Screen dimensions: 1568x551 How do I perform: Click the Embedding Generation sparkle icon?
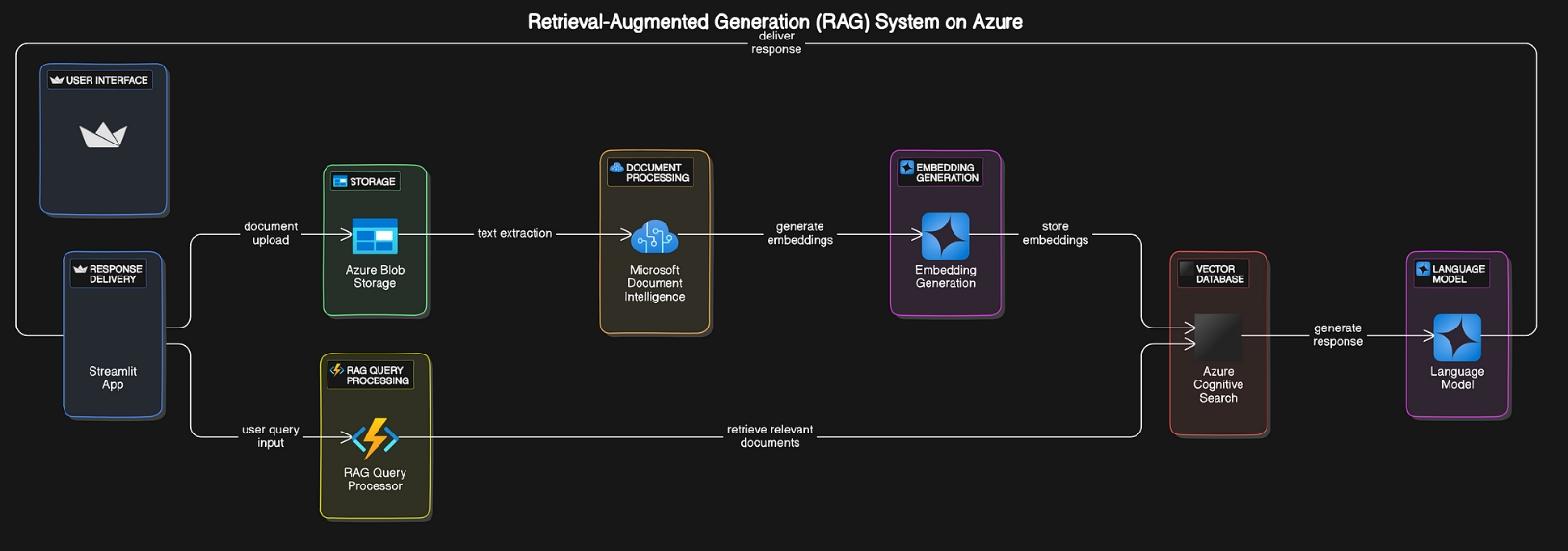[946, 236]
